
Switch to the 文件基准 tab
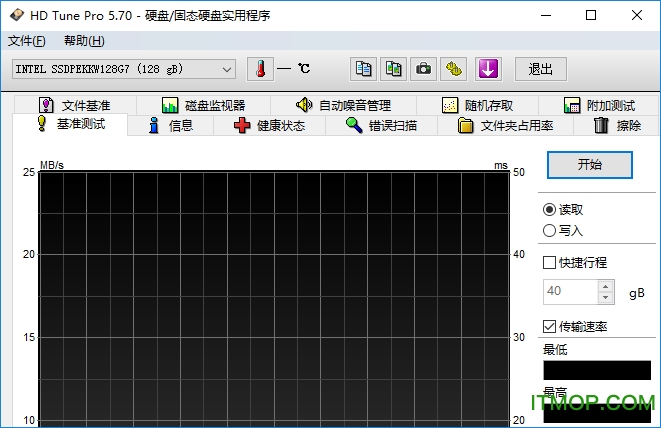click(x=75, y=105)
